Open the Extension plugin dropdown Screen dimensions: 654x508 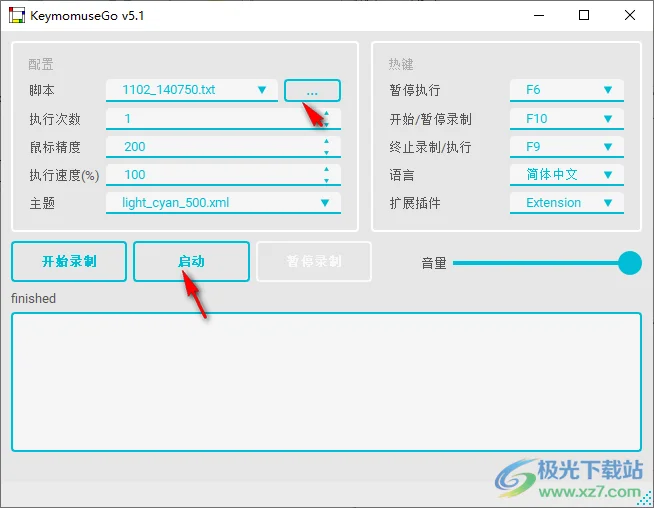click(x=567, y=203)
